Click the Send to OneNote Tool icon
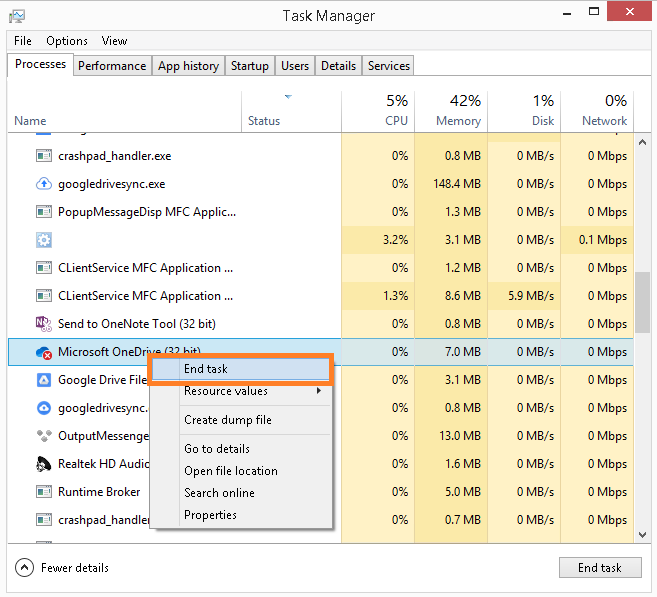This screenshot has height=597, width=657. click(44, 324)
